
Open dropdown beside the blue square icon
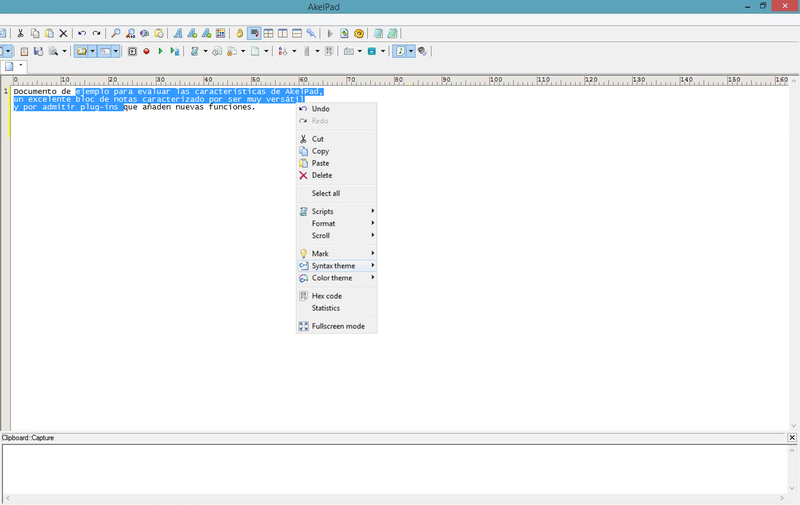(x=383, y=51)
